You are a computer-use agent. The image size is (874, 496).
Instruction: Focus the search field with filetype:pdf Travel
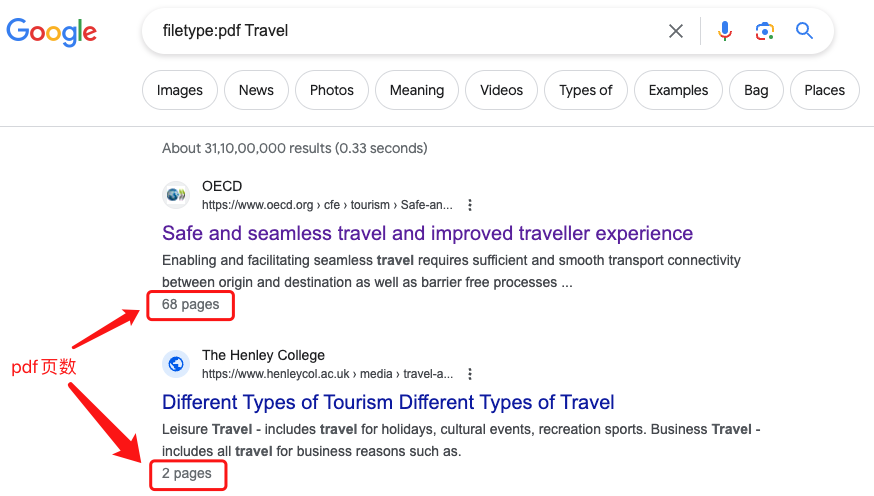pos(400,31)
